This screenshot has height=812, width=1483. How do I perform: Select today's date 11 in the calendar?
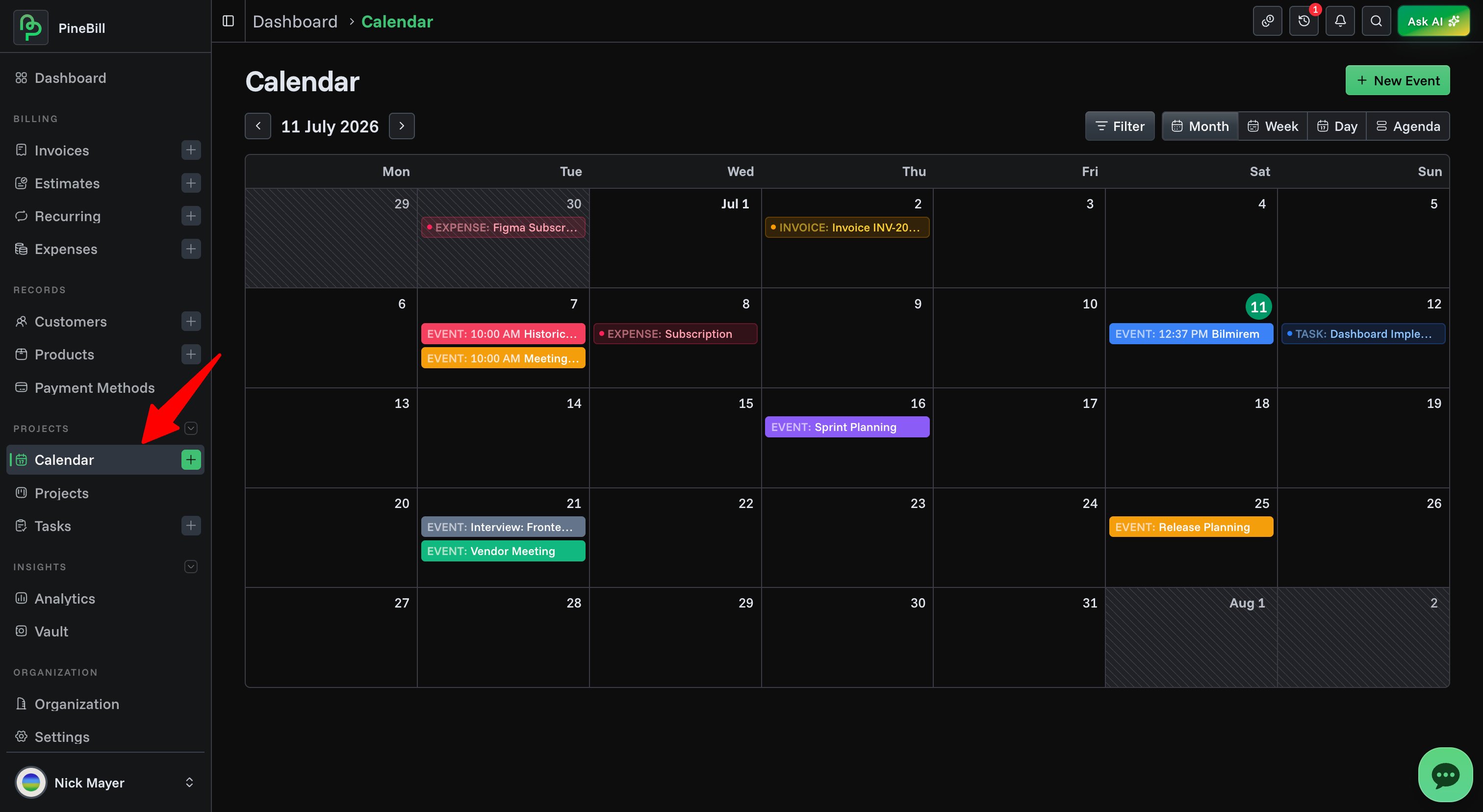point(1258,307)
